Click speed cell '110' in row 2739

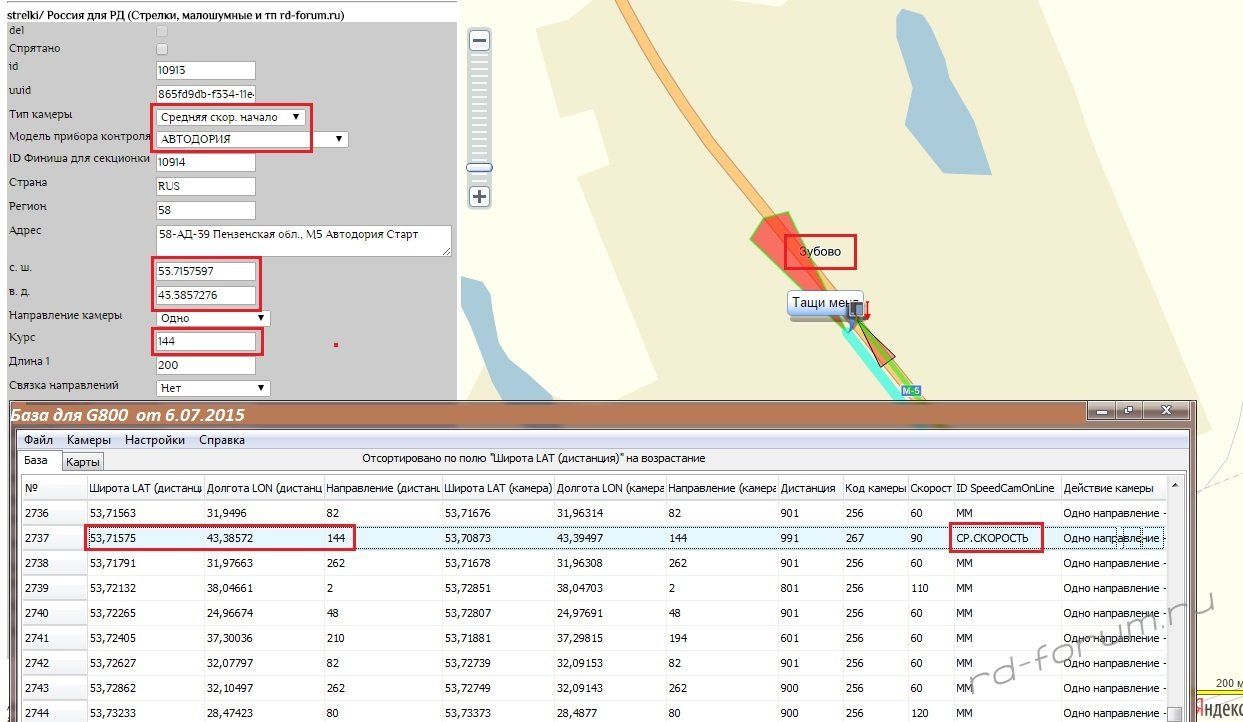(930, 588)
